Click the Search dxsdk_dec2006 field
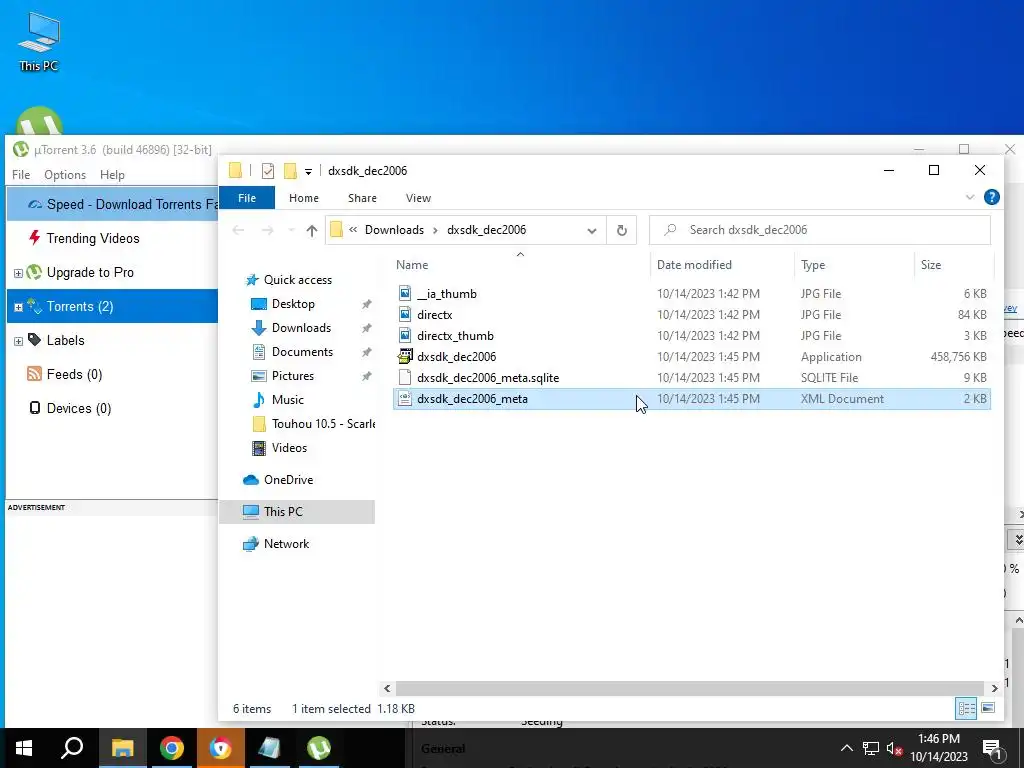Screen dimensions: 1024x768 point(820,230)
